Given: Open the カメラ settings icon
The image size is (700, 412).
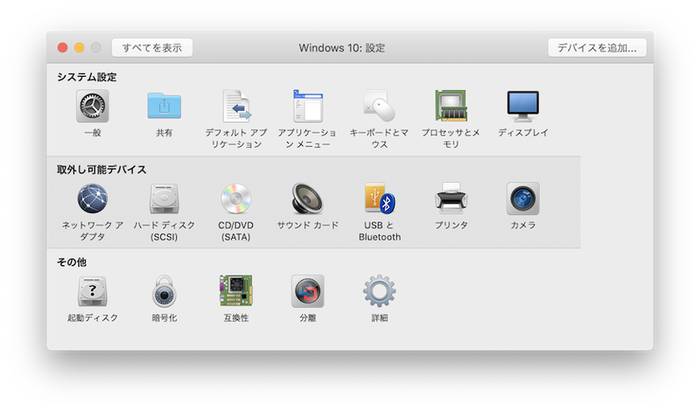Looking at the screenshot, I should coord(523,199).
